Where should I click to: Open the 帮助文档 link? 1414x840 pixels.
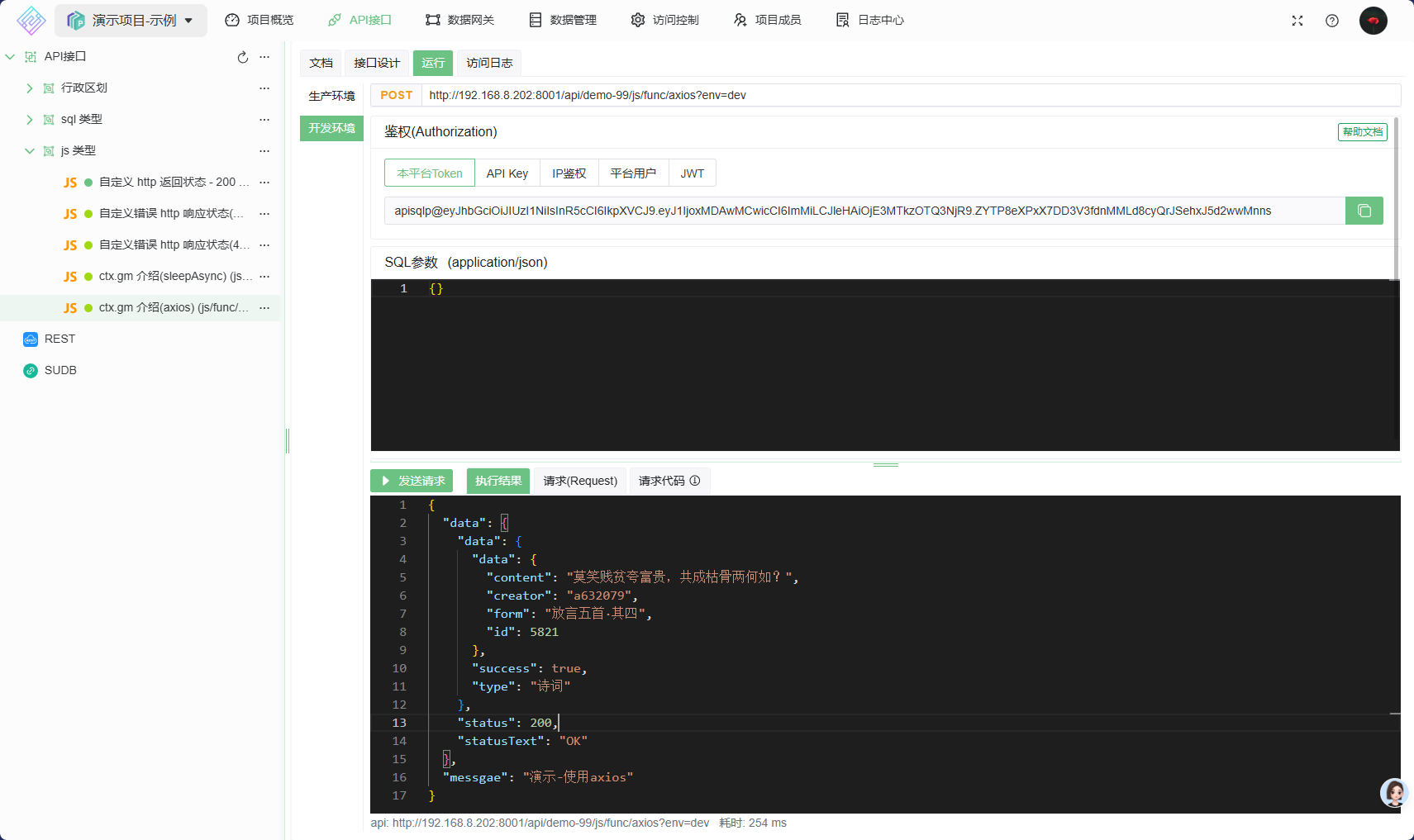pyautogui.click(x=1362, y=132)
